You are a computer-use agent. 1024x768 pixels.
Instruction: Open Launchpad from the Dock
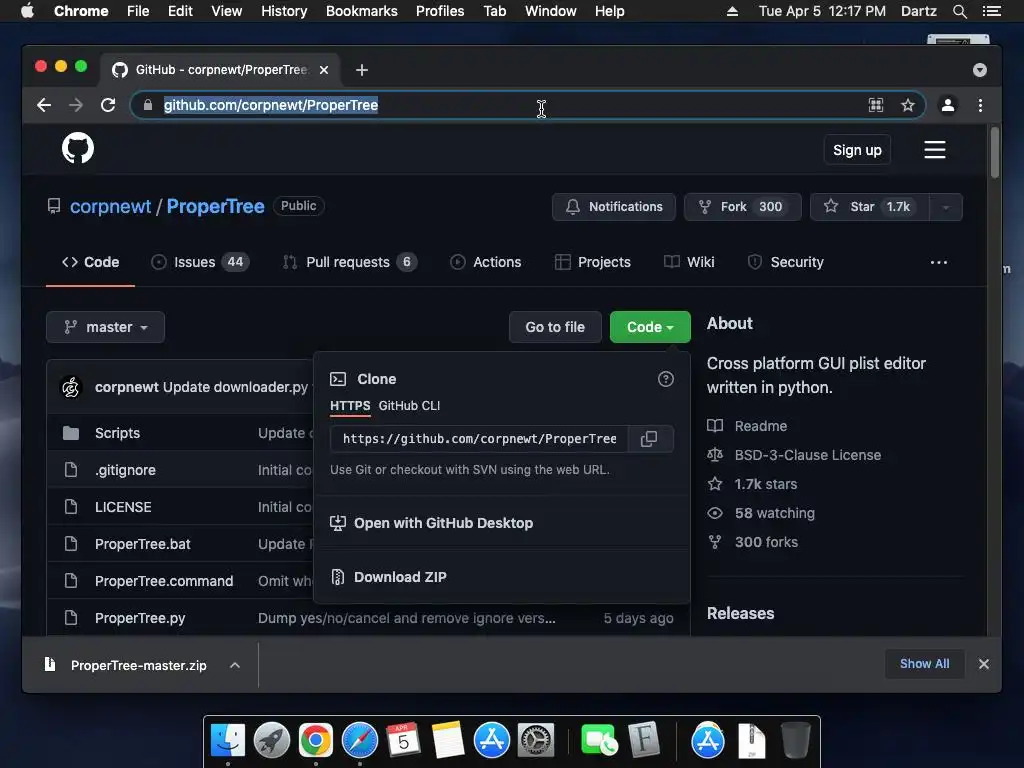pos(272,741)
